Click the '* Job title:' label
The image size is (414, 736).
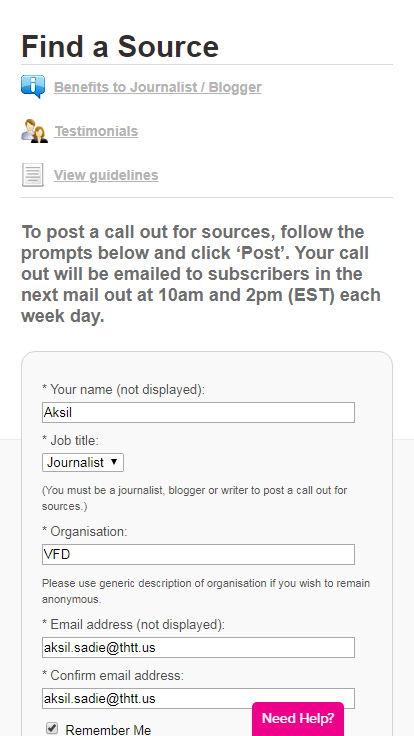click(70, 440)
